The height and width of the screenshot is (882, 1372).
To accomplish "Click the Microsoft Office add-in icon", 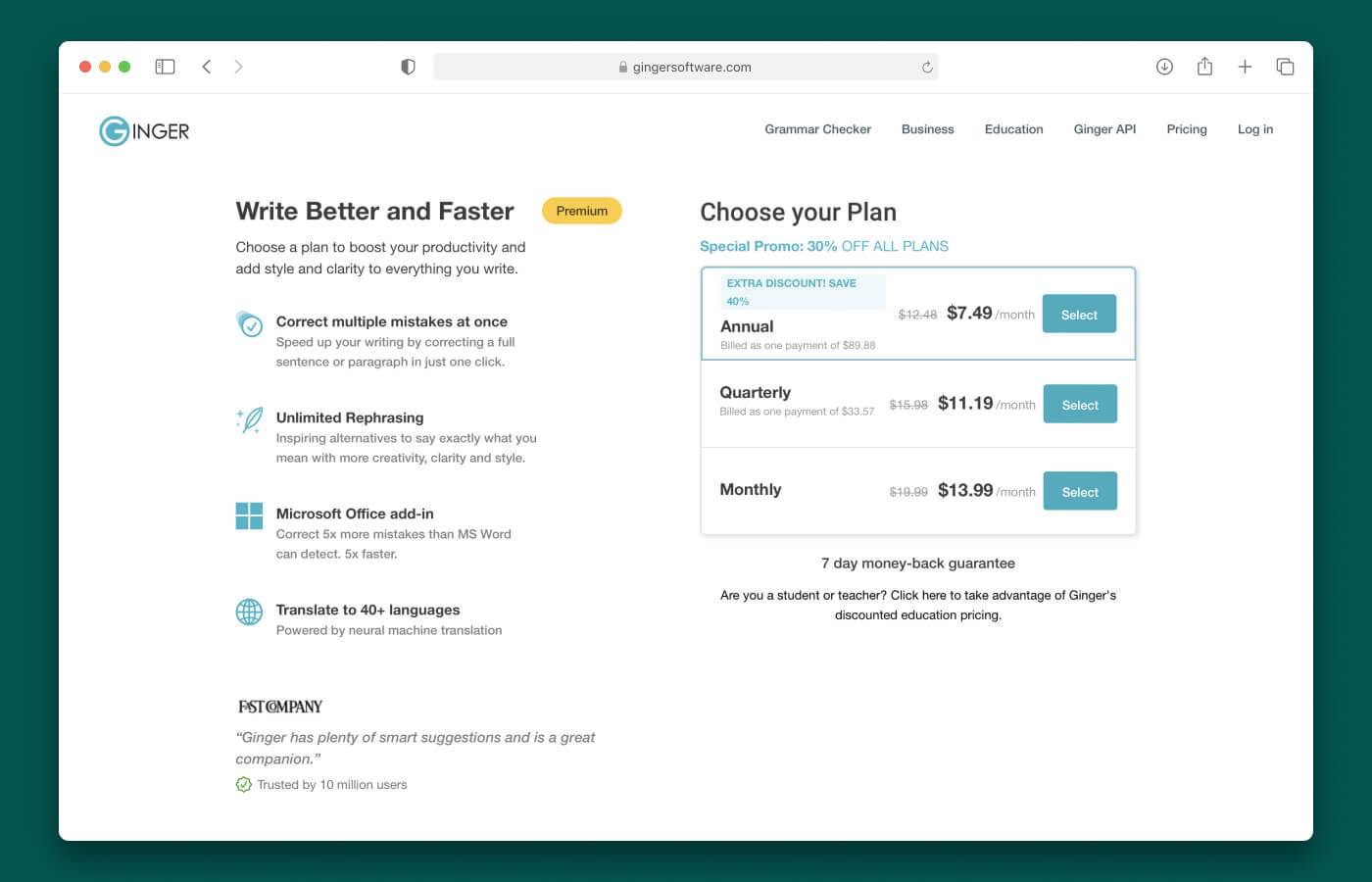I will click(x=249, y=515).
